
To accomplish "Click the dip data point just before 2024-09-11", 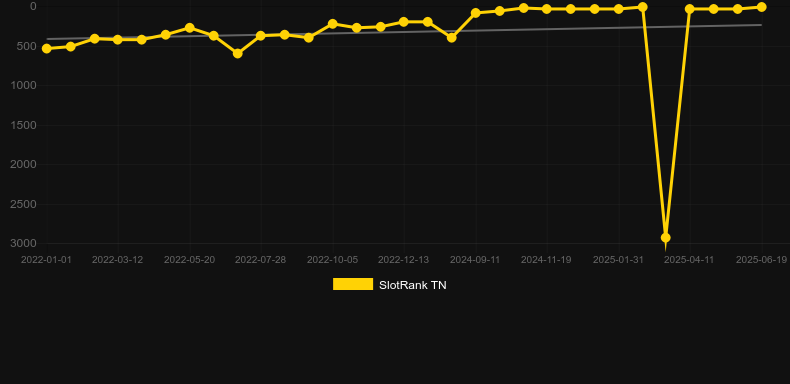I will tap(451, 37).
